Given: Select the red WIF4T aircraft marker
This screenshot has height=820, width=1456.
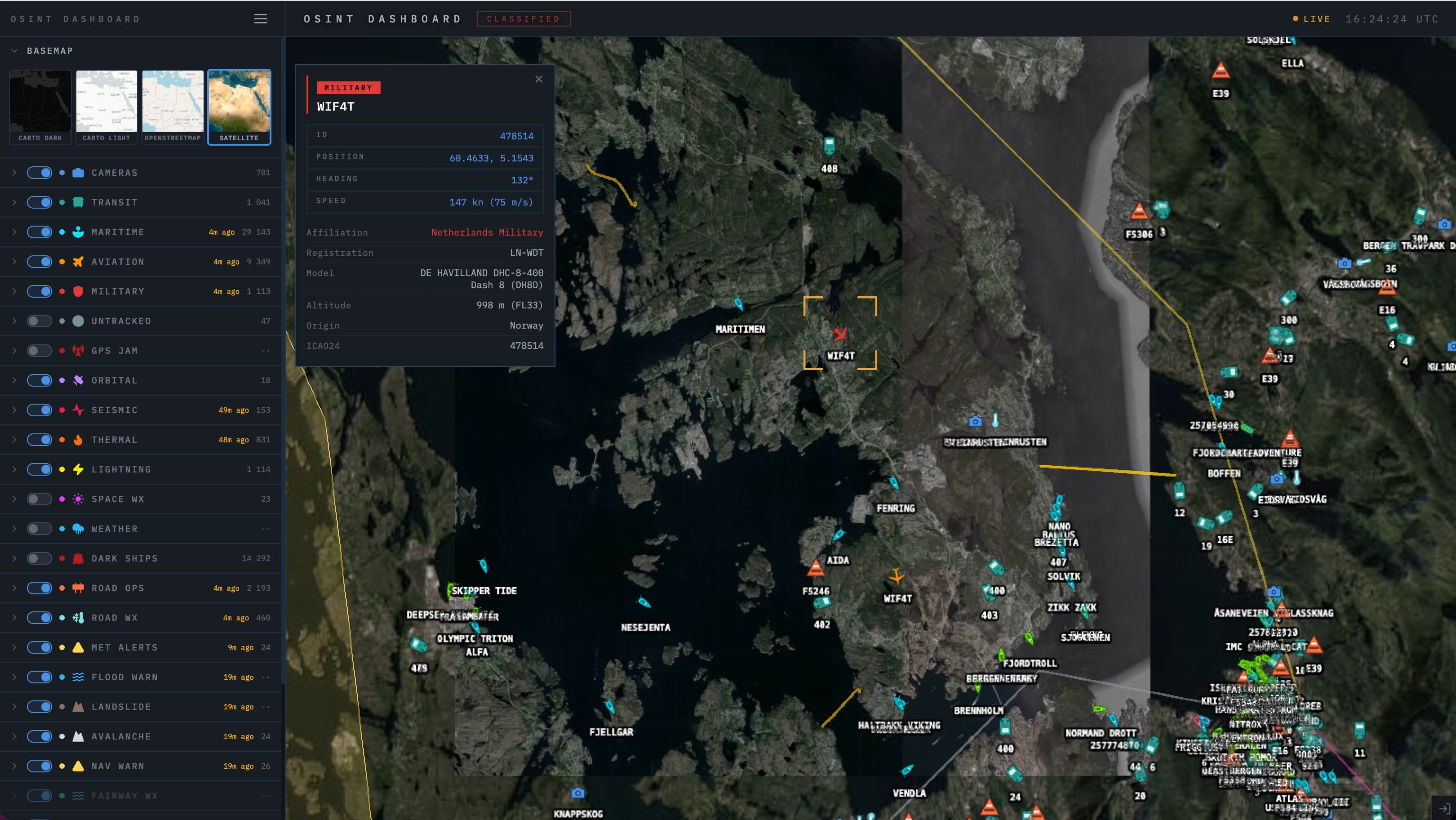Looking at the screenshot, I should 840,333.
